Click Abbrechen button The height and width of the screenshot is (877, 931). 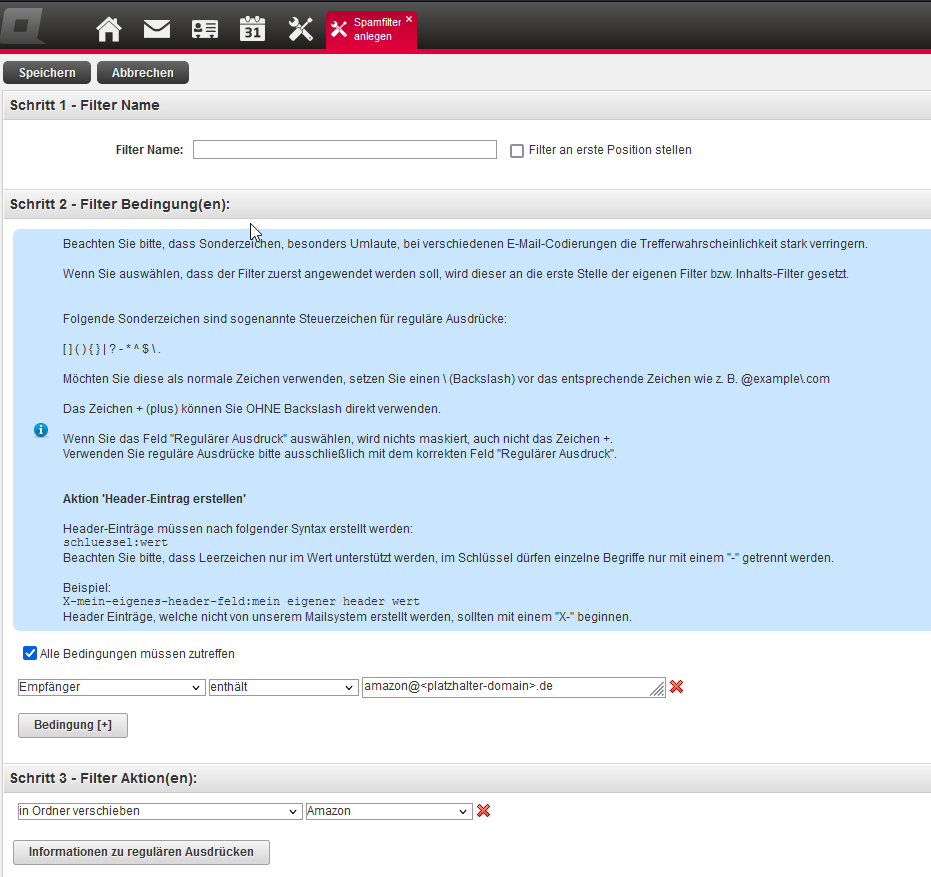[x=142, y=72]
